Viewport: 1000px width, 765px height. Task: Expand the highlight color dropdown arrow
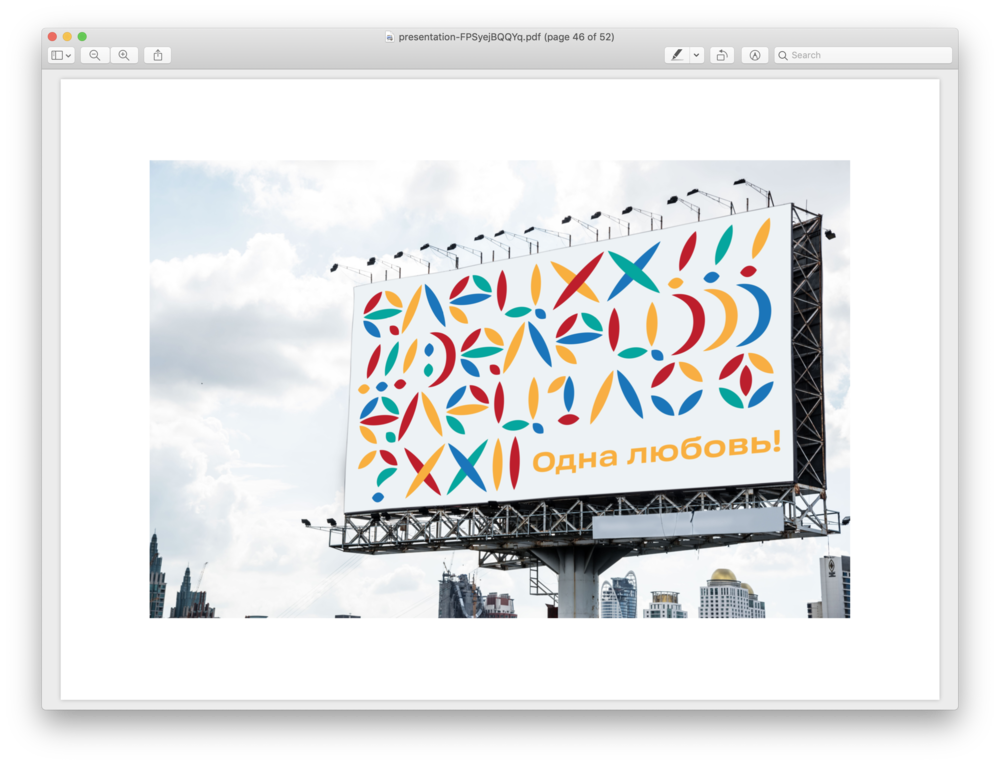point(697,55)
